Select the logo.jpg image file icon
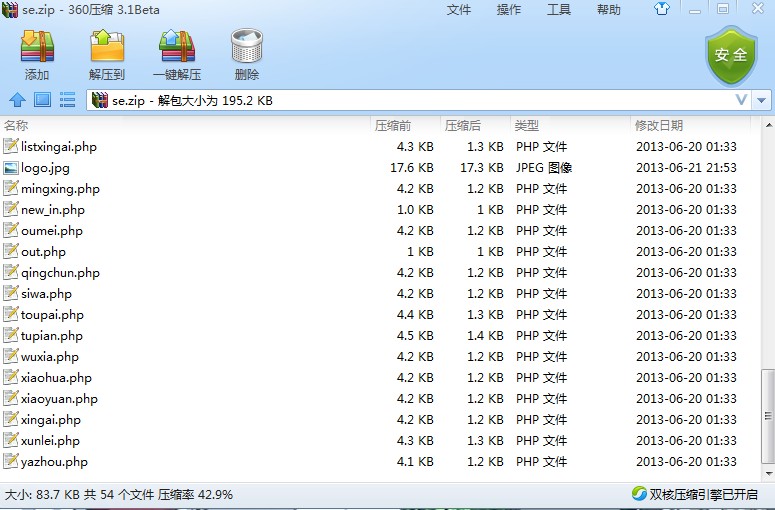 point(11,168)
